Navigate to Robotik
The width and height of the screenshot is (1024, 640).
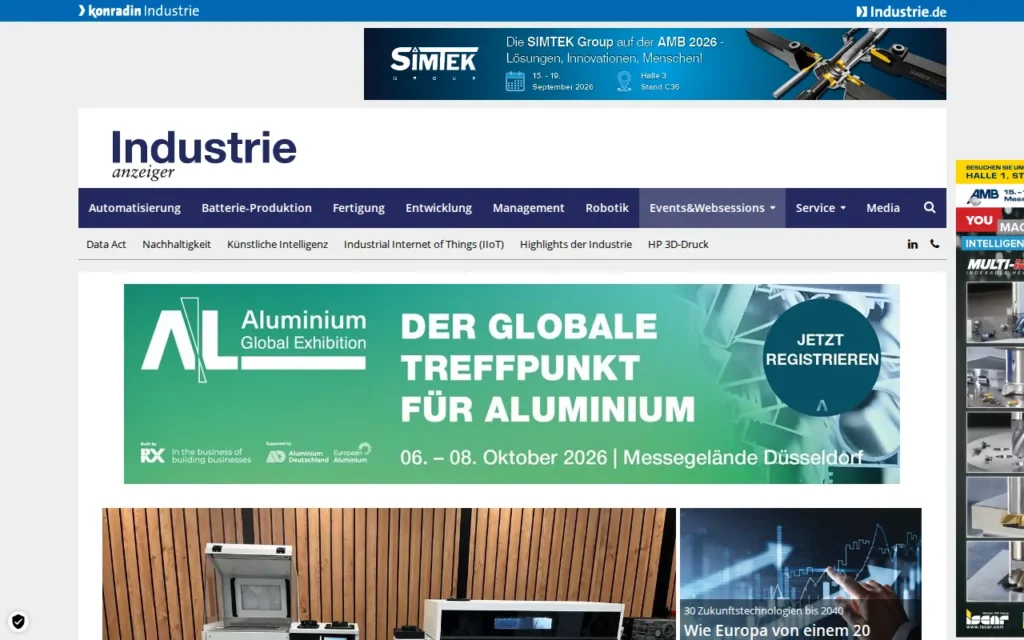[x=607, y=208]
